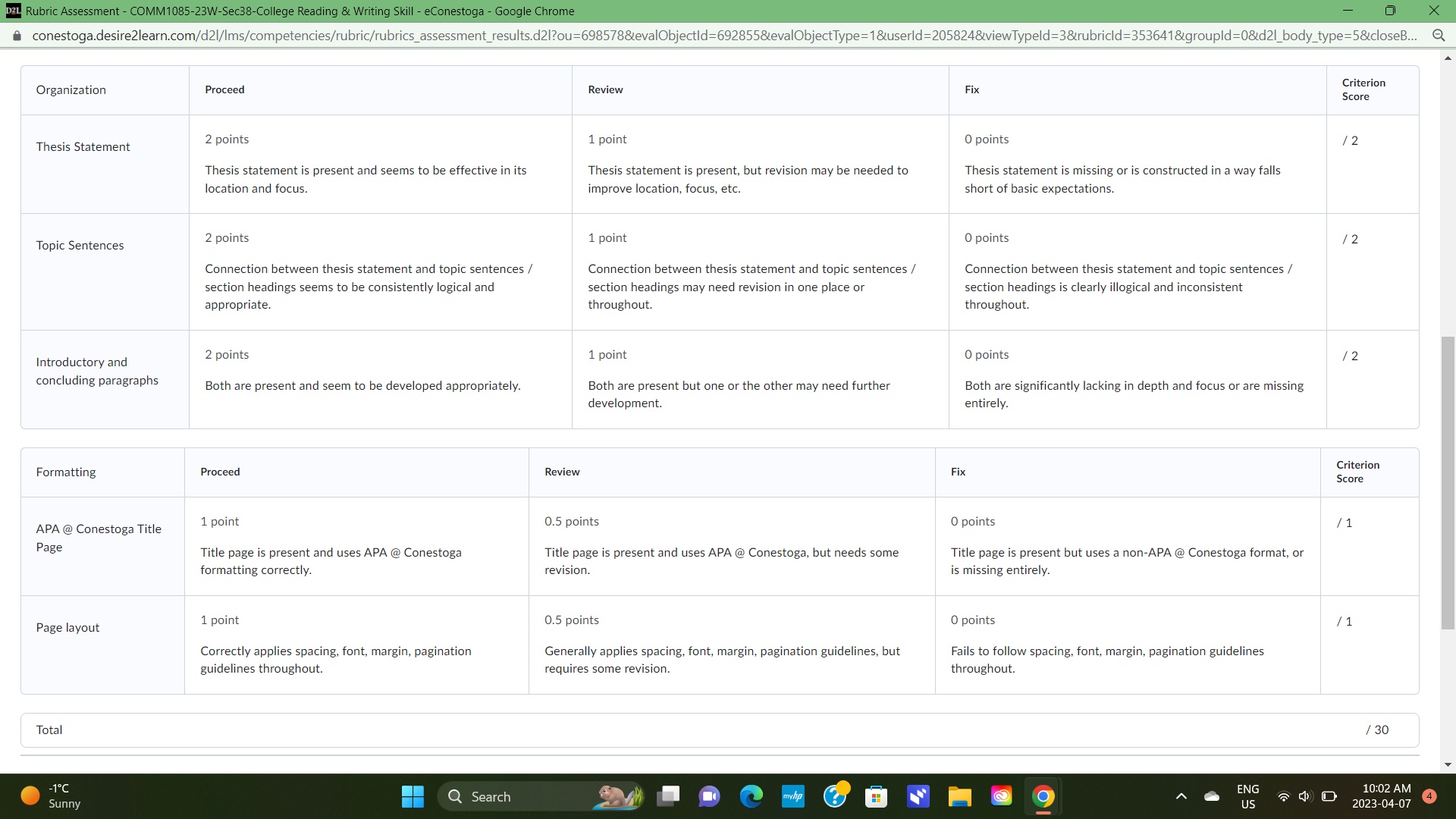The width and height of the screenshot is (1456, 819).
Task: Click the site security padlock icon
Action: click(x=17, y=36)
